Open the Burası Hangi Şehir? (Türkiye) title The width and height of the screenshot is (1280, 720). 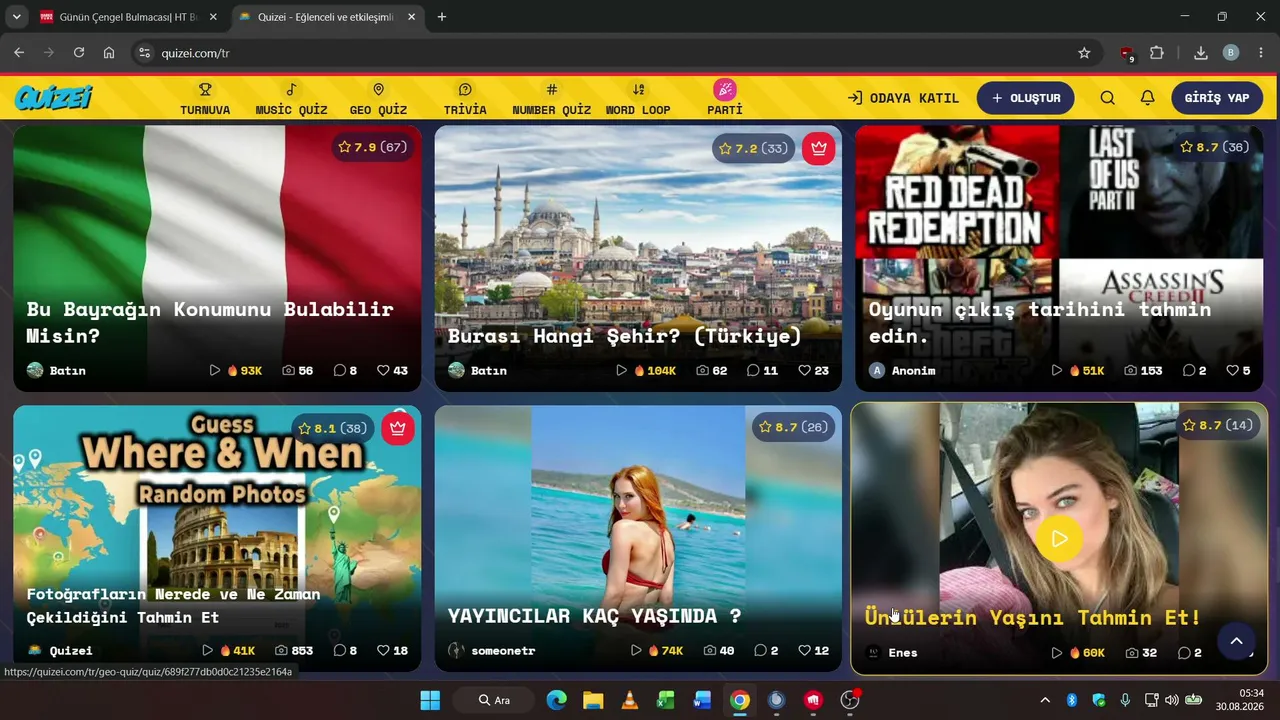tap(625, 336)
